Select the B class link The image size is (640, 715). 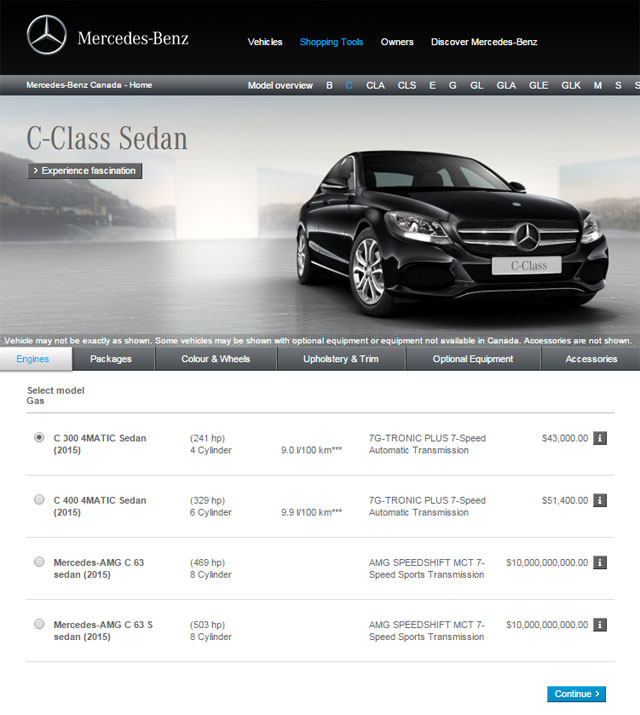[329, 85]
